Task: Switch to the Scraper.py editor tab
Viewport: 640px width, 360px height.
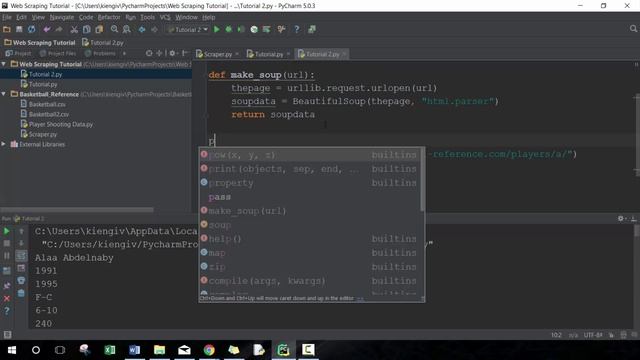Action: click(217, 54)
